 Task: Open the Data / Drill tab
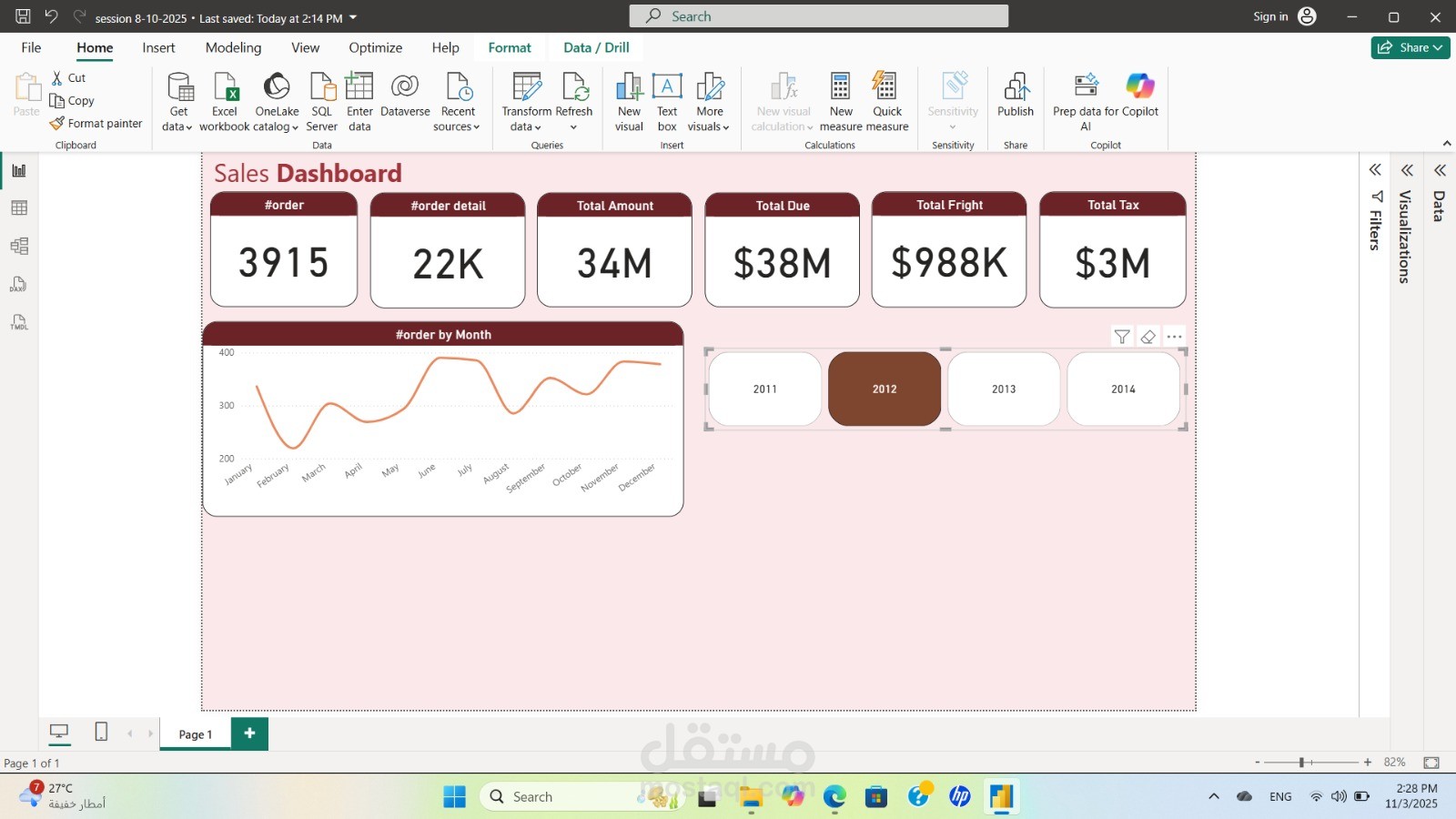[x=596, y=47]
